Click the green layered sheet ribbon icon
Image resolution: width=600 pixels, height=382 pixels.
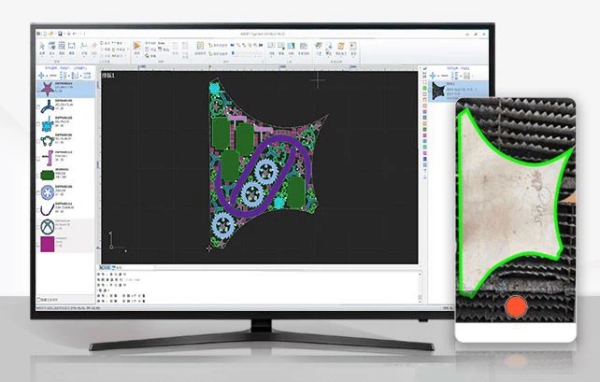point(318,46)
